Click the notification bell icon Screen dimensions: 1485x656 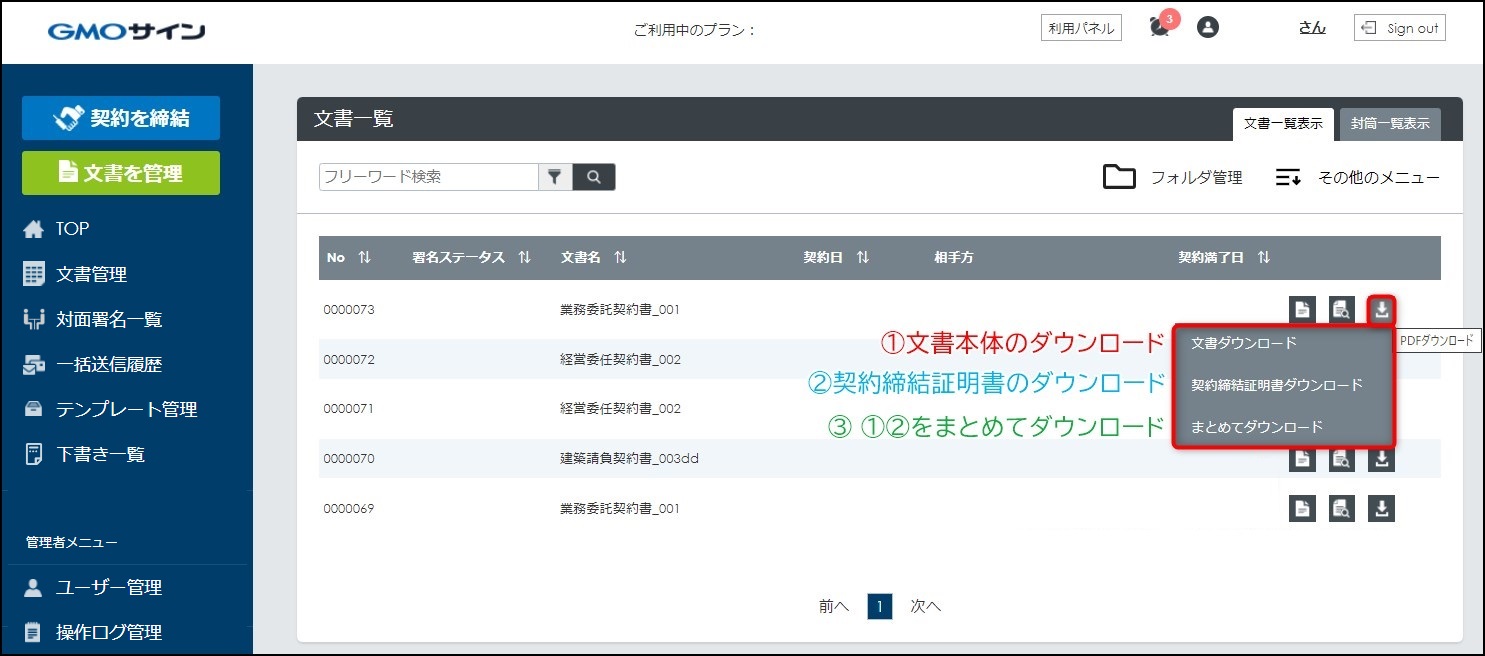click(1159, 28)
